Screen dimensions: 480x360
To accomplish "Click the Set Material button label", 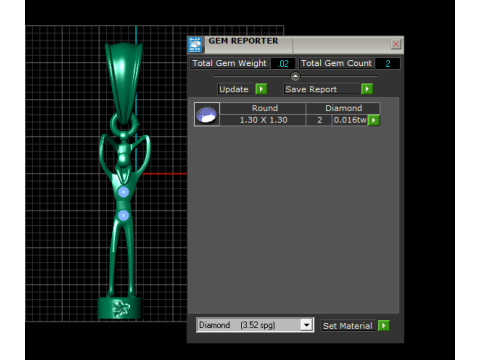I will [x=349, y=326].
